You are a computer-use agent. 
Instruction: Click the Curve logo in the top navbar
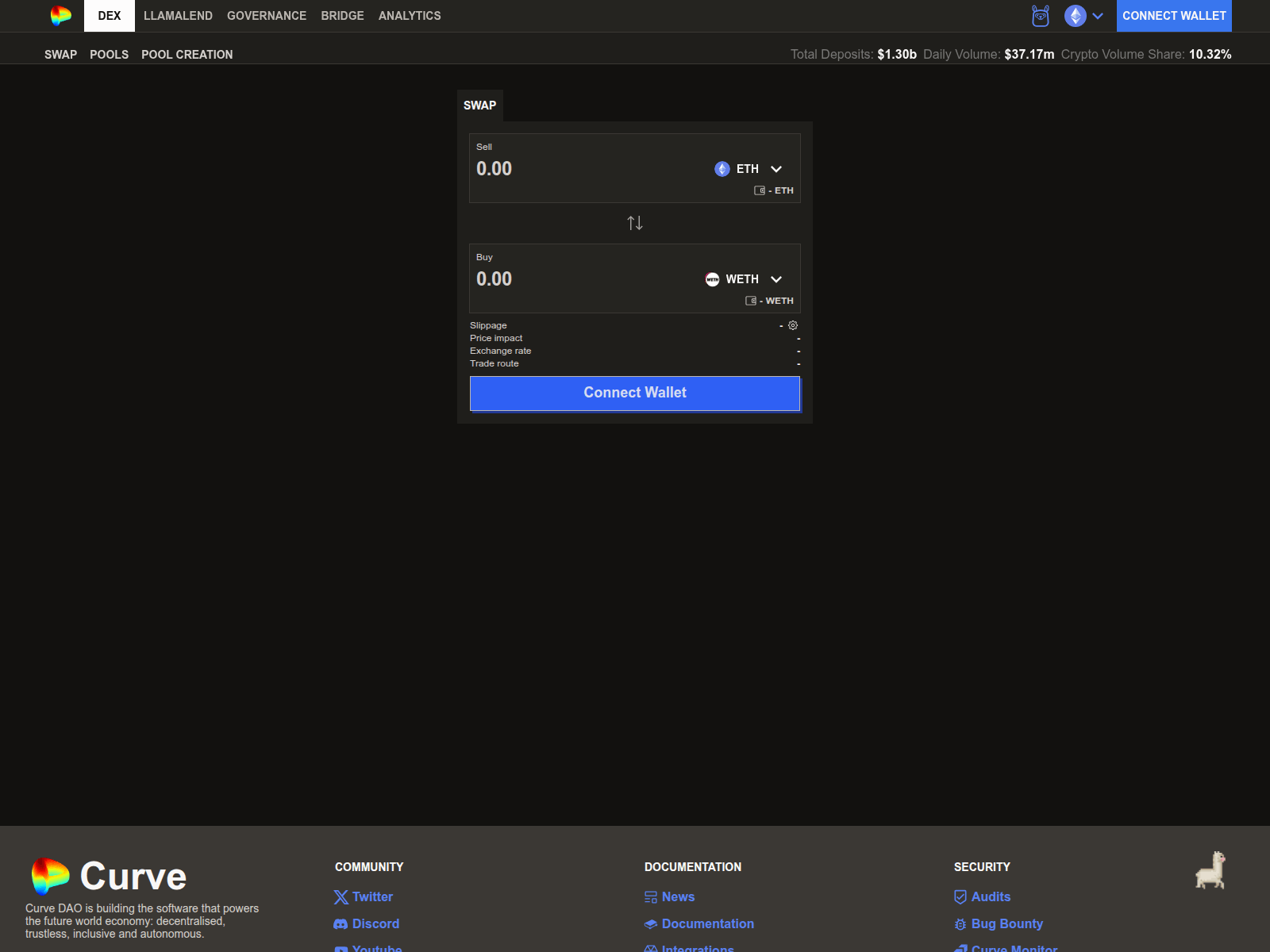coord(61,16)
